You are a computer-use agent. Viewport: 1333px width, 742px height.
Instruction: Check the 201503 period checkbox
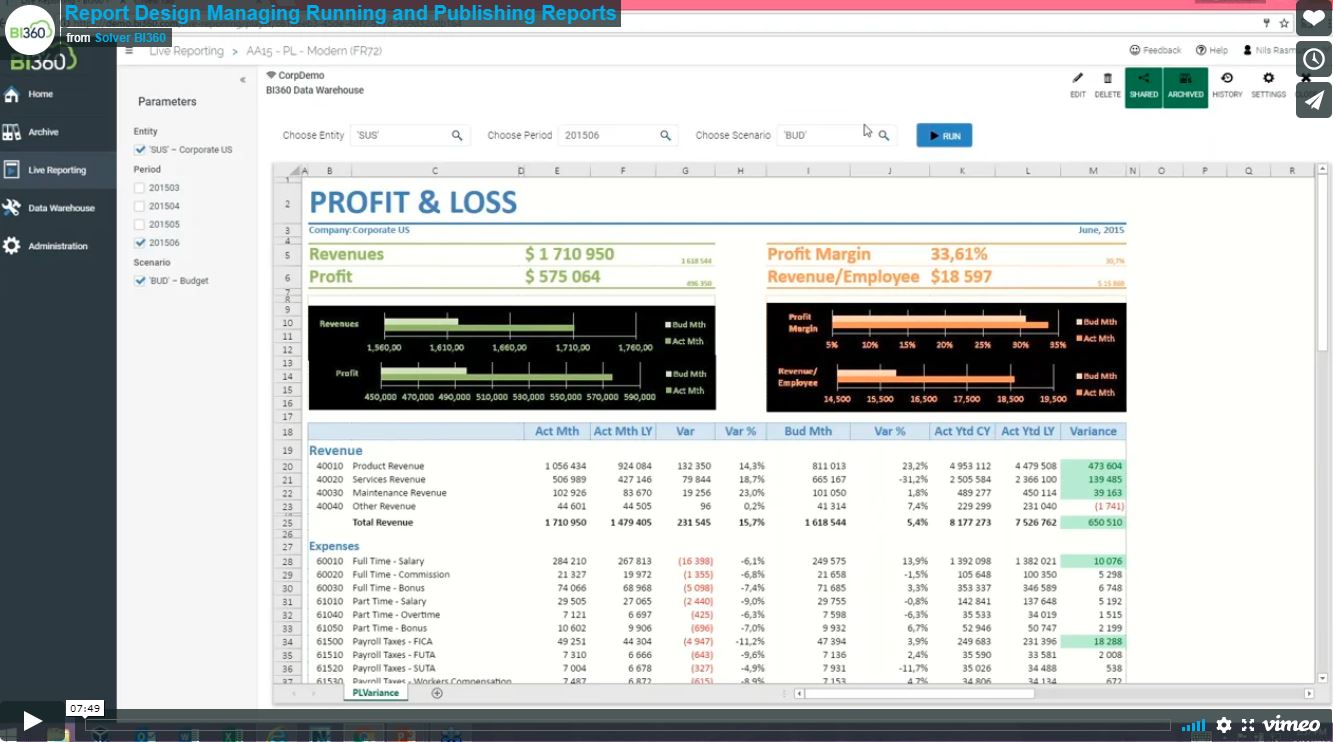pos(140,188)
